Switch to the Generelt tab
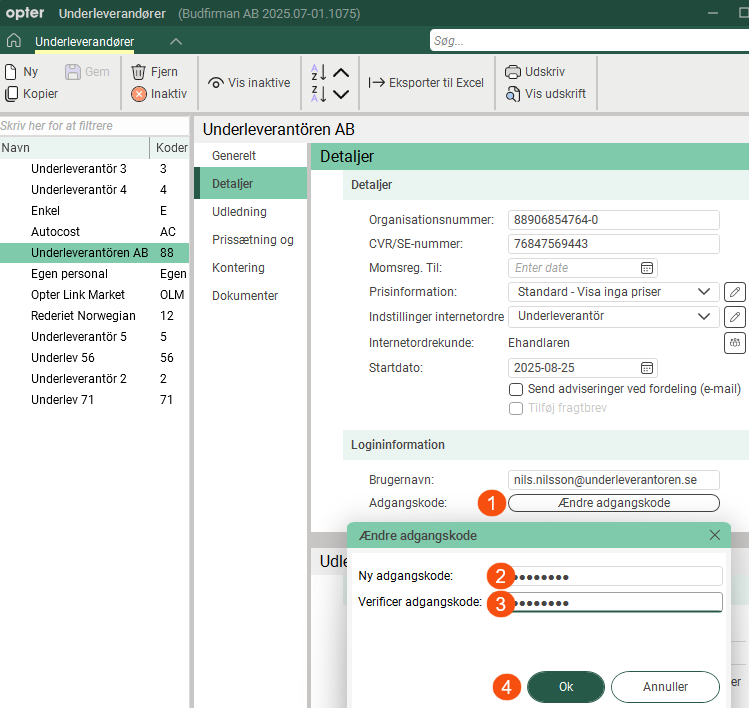This screenshot has width=749, height=708. tap(234, 156)
